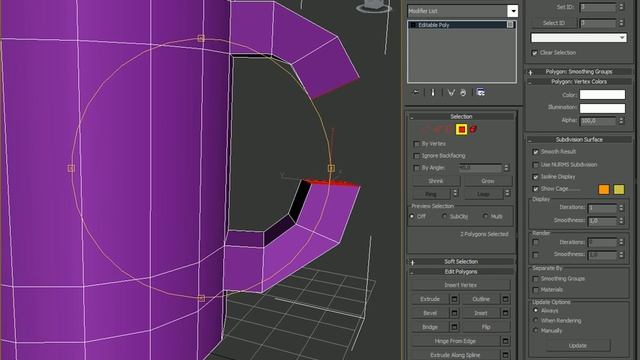Click icon at right of Editable Poly row
Viewport: 640px width, 360px height.
click(x=510, y=25)
